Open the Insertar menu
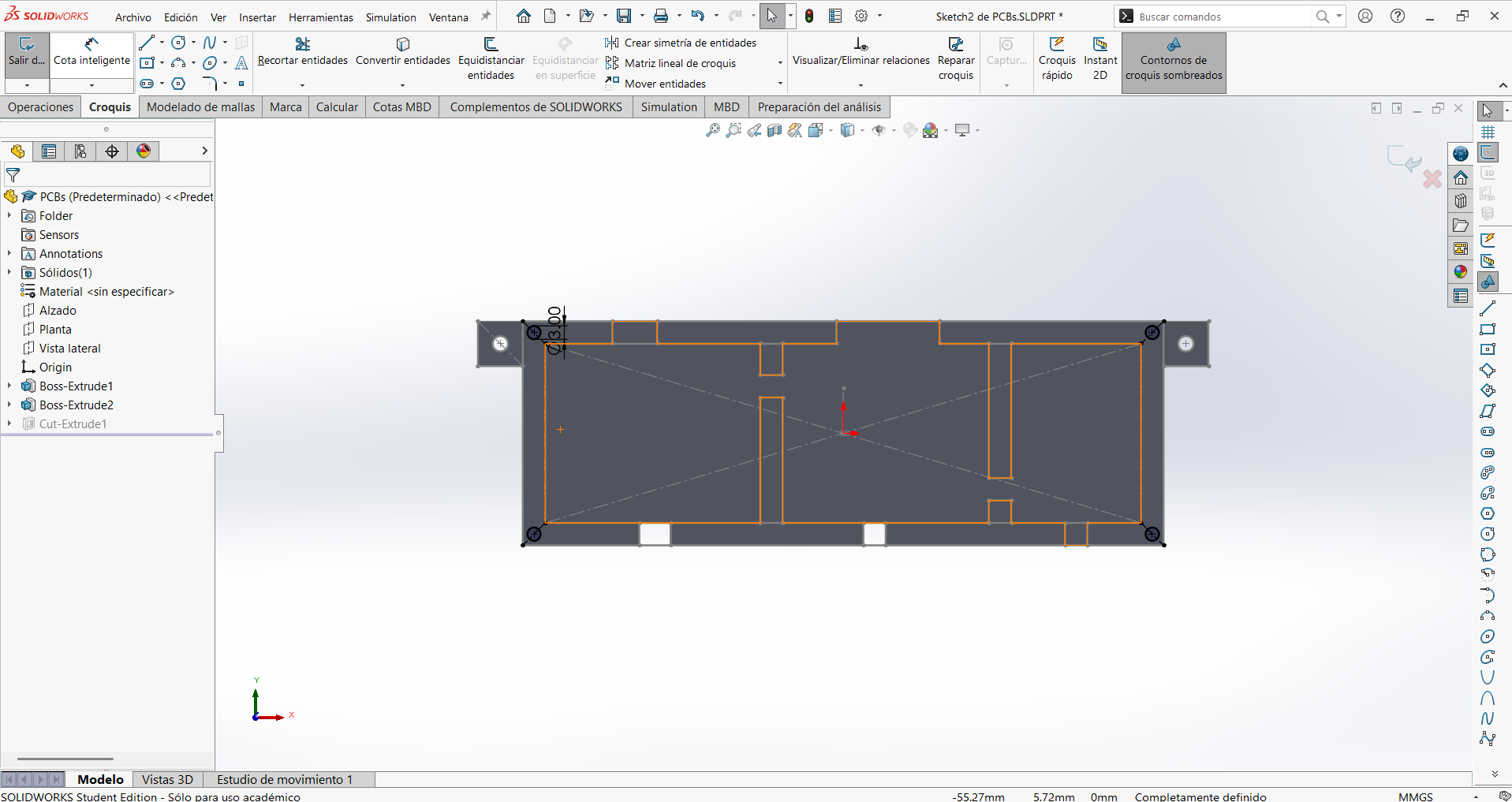Screen dimensions: 1512x802 tap(258, 17)
